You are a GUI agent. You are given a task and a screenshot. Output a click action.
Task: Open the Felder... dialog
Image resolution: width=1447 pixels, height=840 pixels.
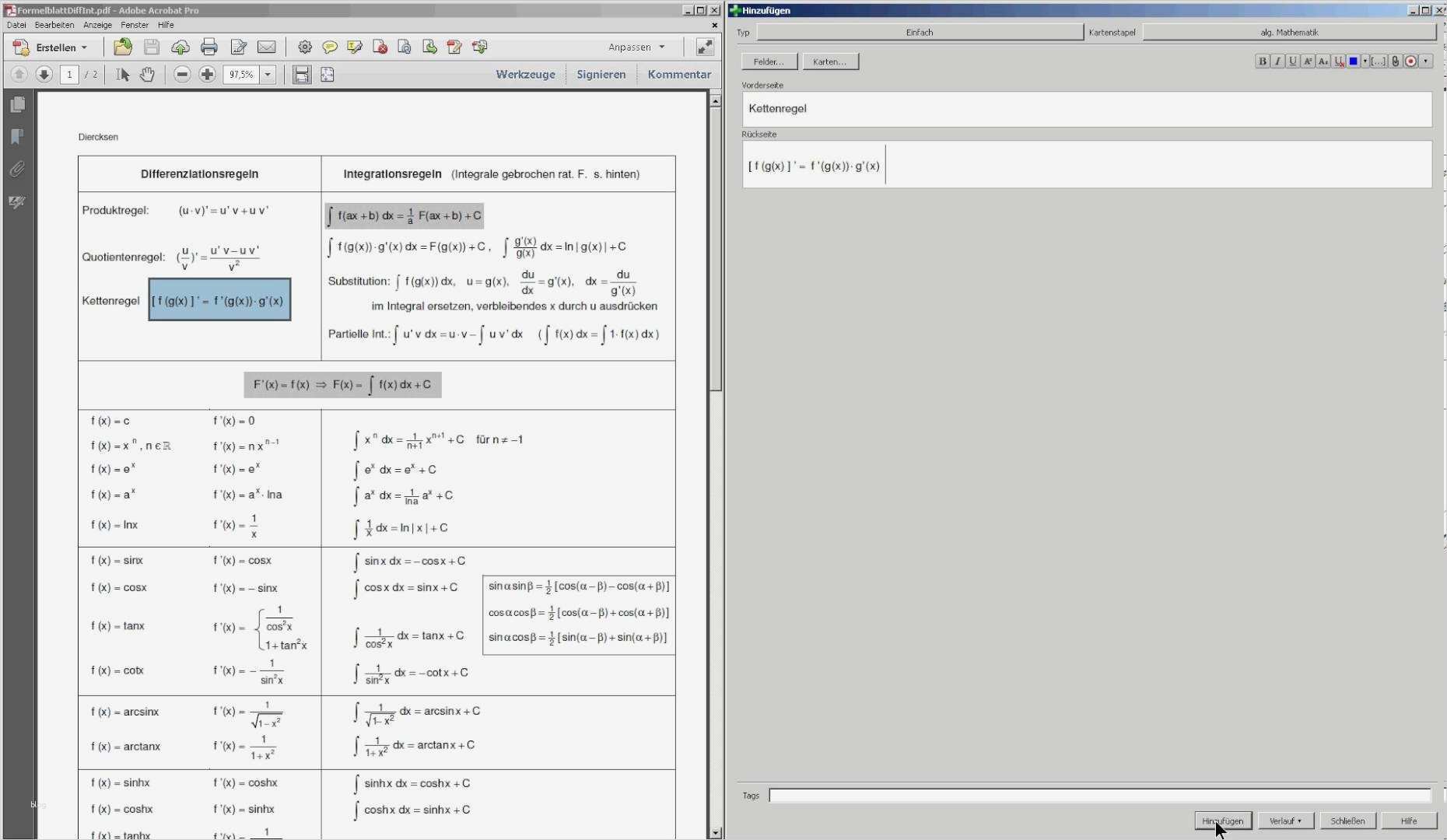[767, 61]
